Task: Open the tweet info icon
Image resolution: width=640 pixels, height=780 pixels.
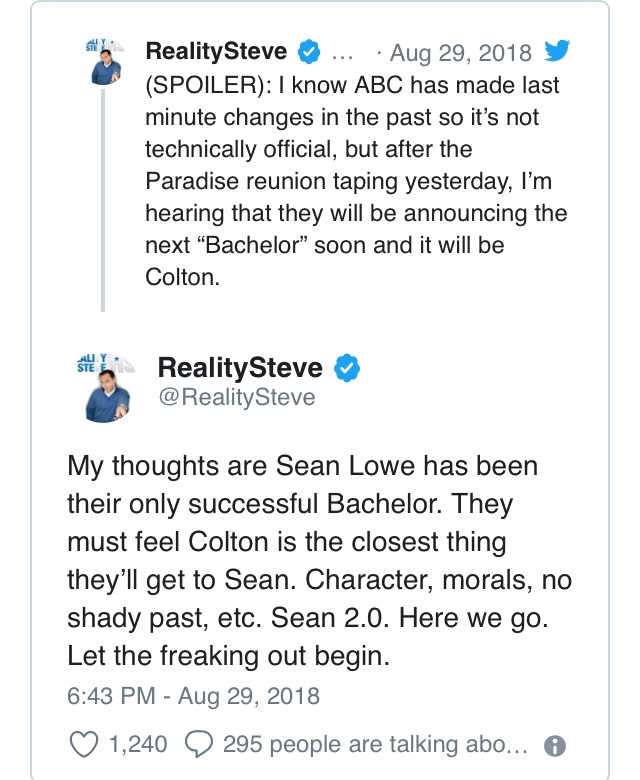Action: click(x=553, y=745)
